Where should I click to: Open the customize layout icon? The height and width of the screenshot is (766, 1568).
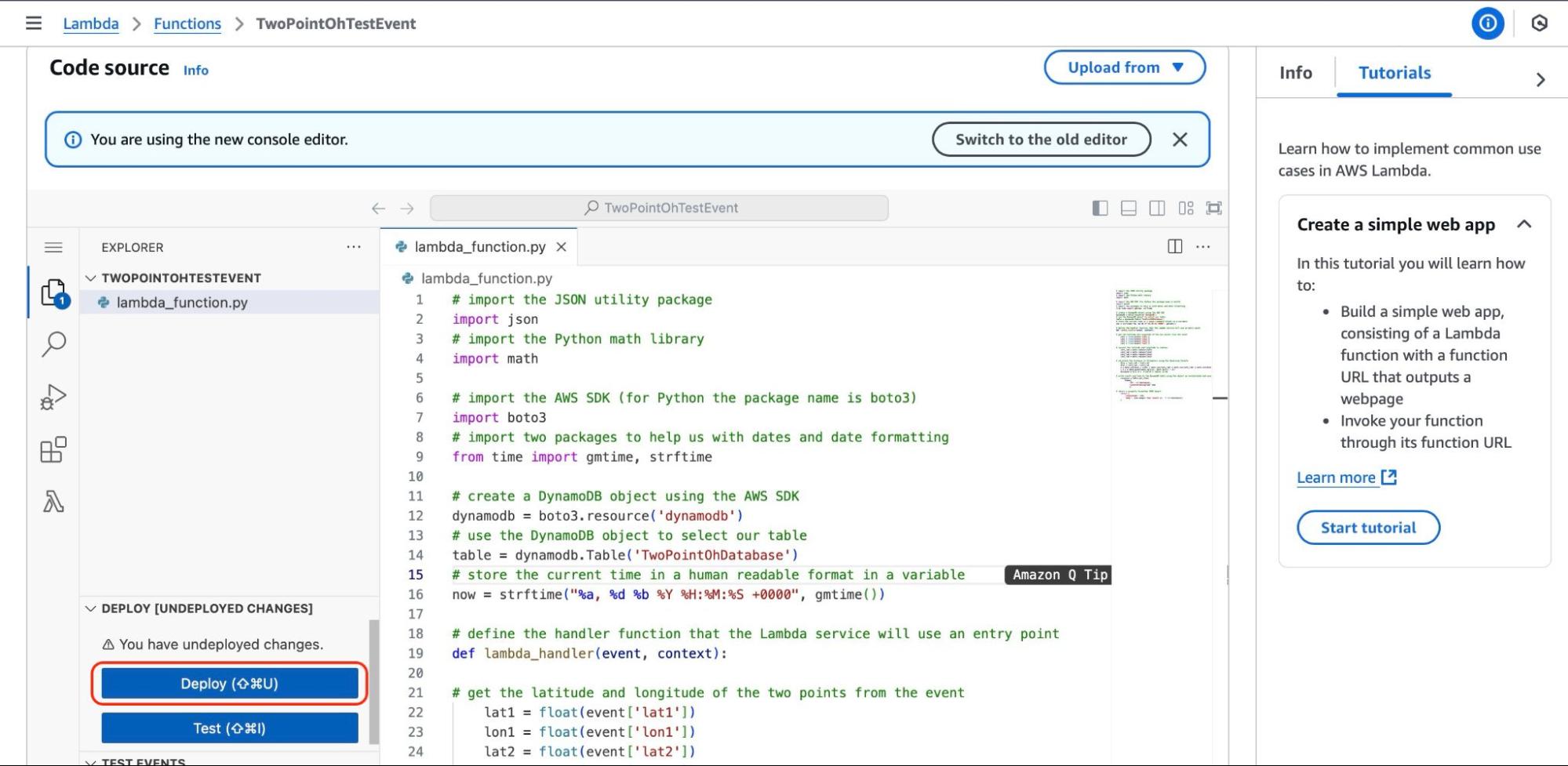(x=1186, y=208)
